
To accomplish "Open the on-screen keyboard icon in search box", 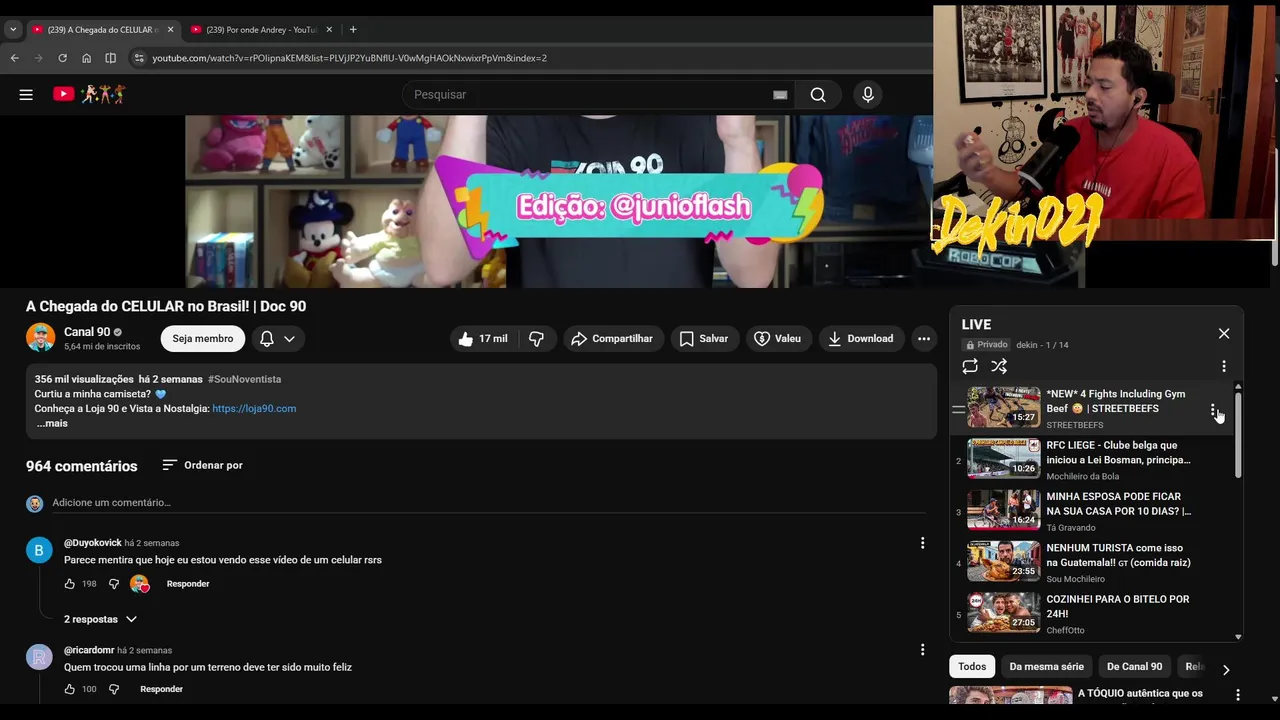I will [x=780, y=95].
